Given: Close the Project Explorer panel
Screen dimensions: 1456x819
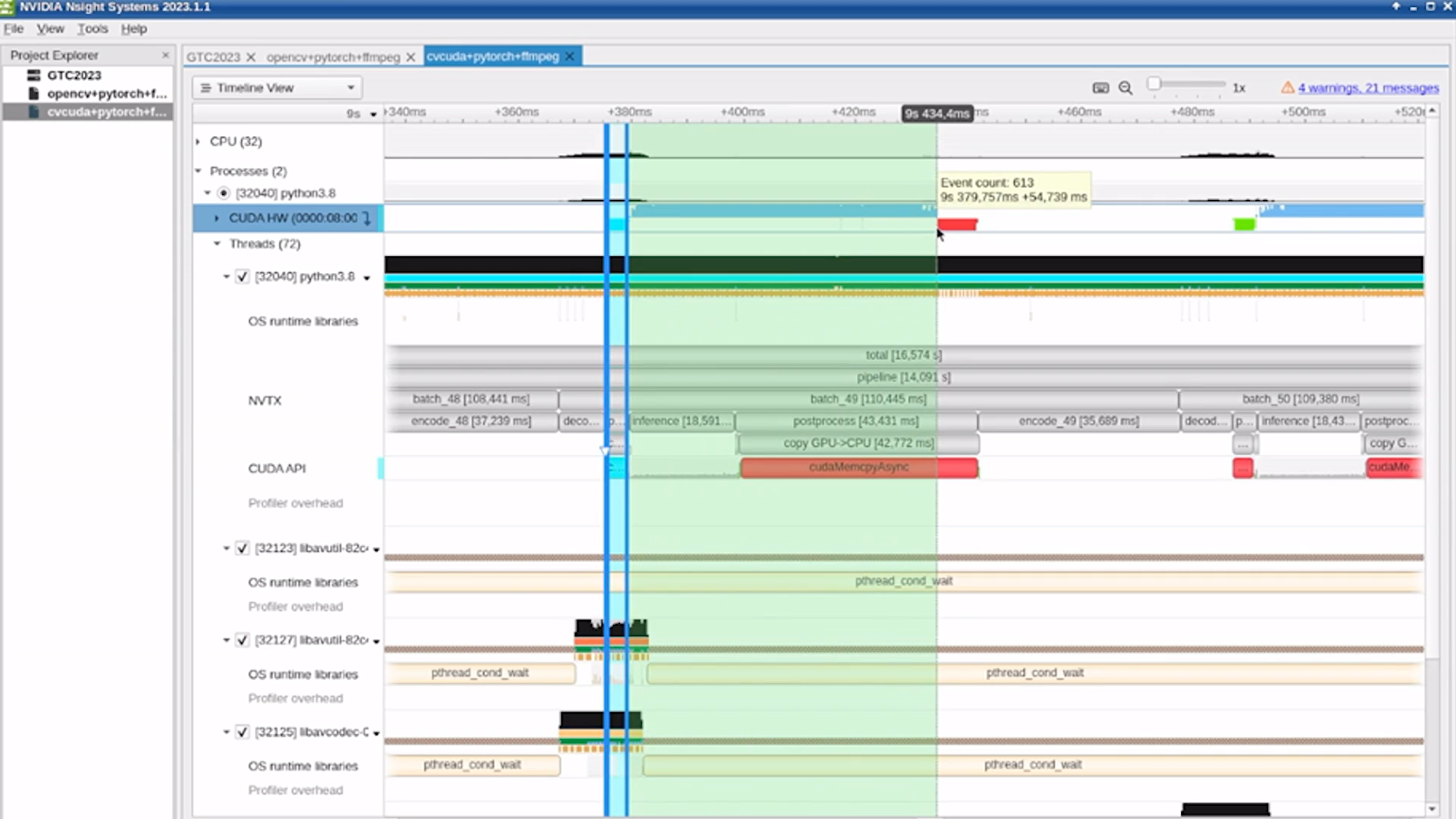Looking at the screenshot, I should click(166, 55).
